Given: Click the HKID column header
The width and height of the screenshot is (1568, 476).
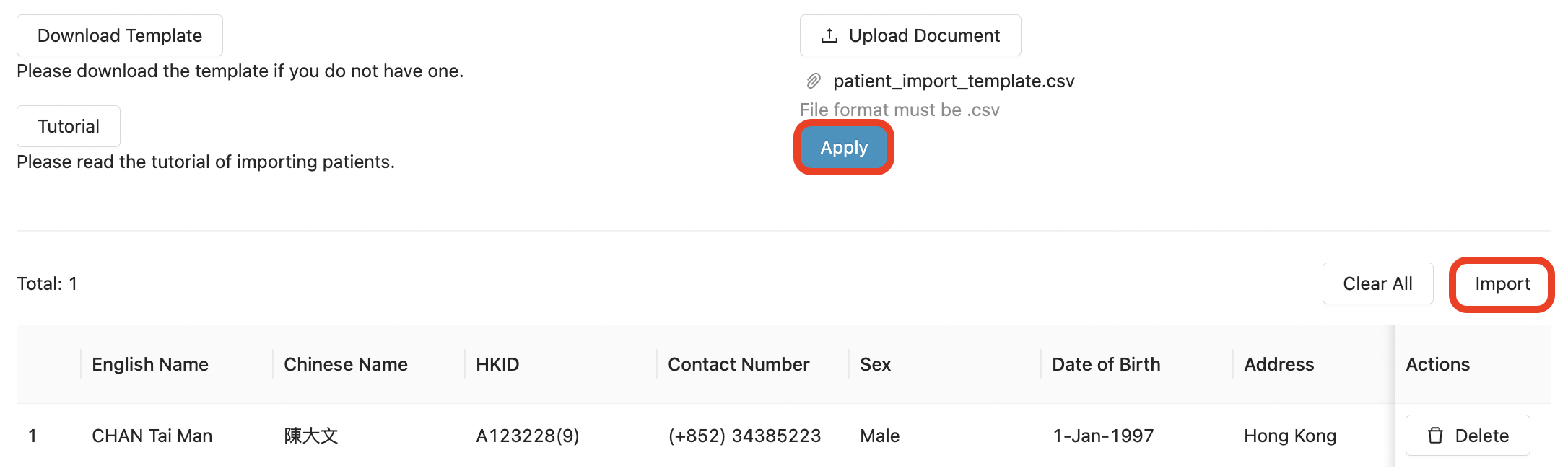Looking at the screenshot, I should (497, 364).
